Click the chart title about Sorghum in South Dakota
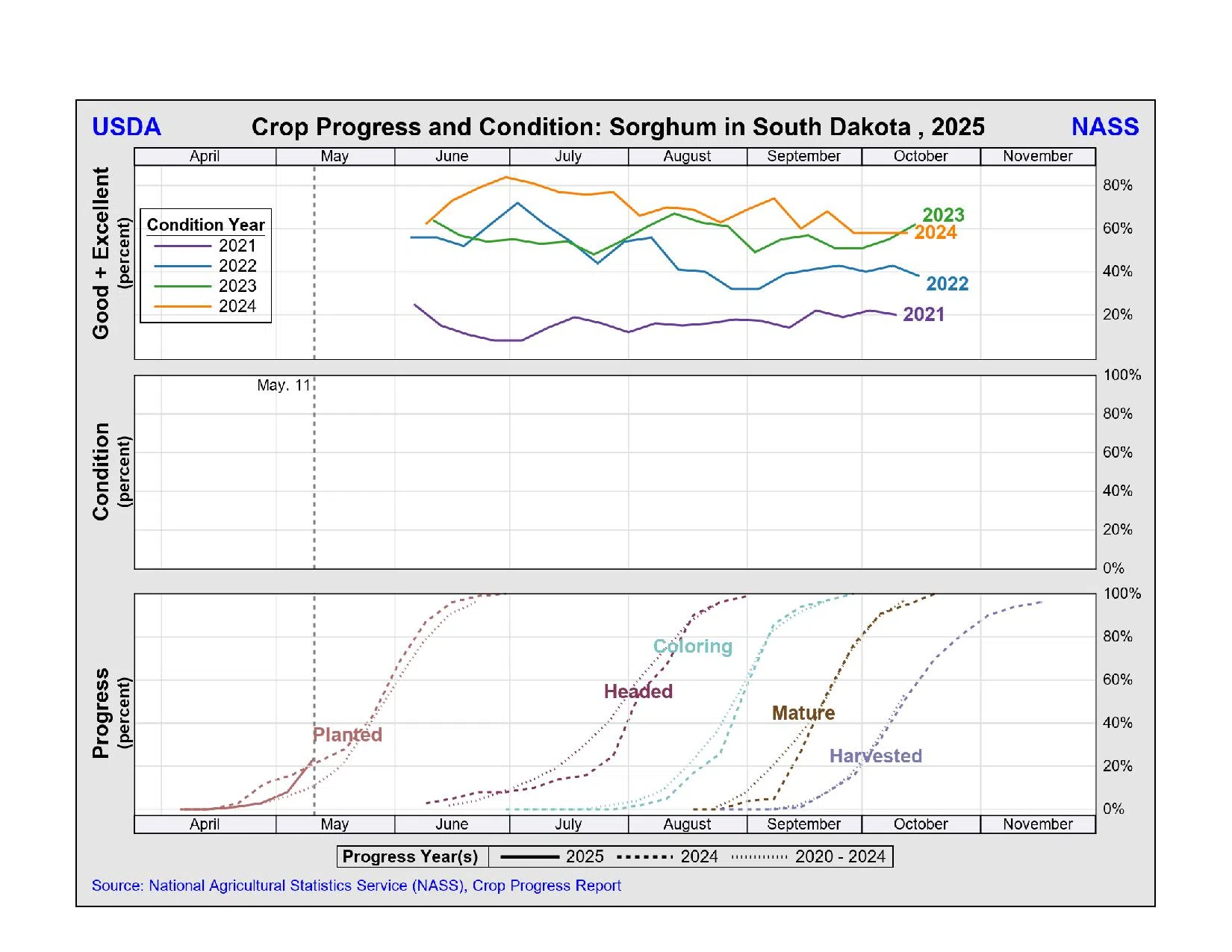Screen dimensions: 1232x952 [617, 127]
